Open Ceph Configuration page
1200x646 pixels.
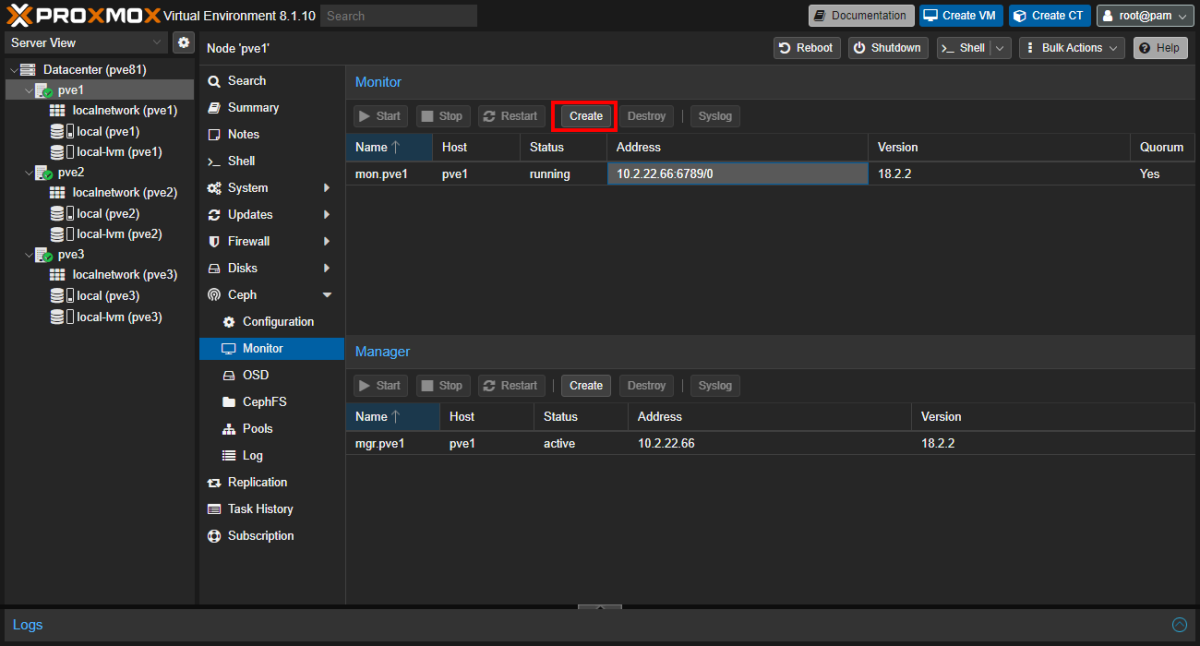278,322
